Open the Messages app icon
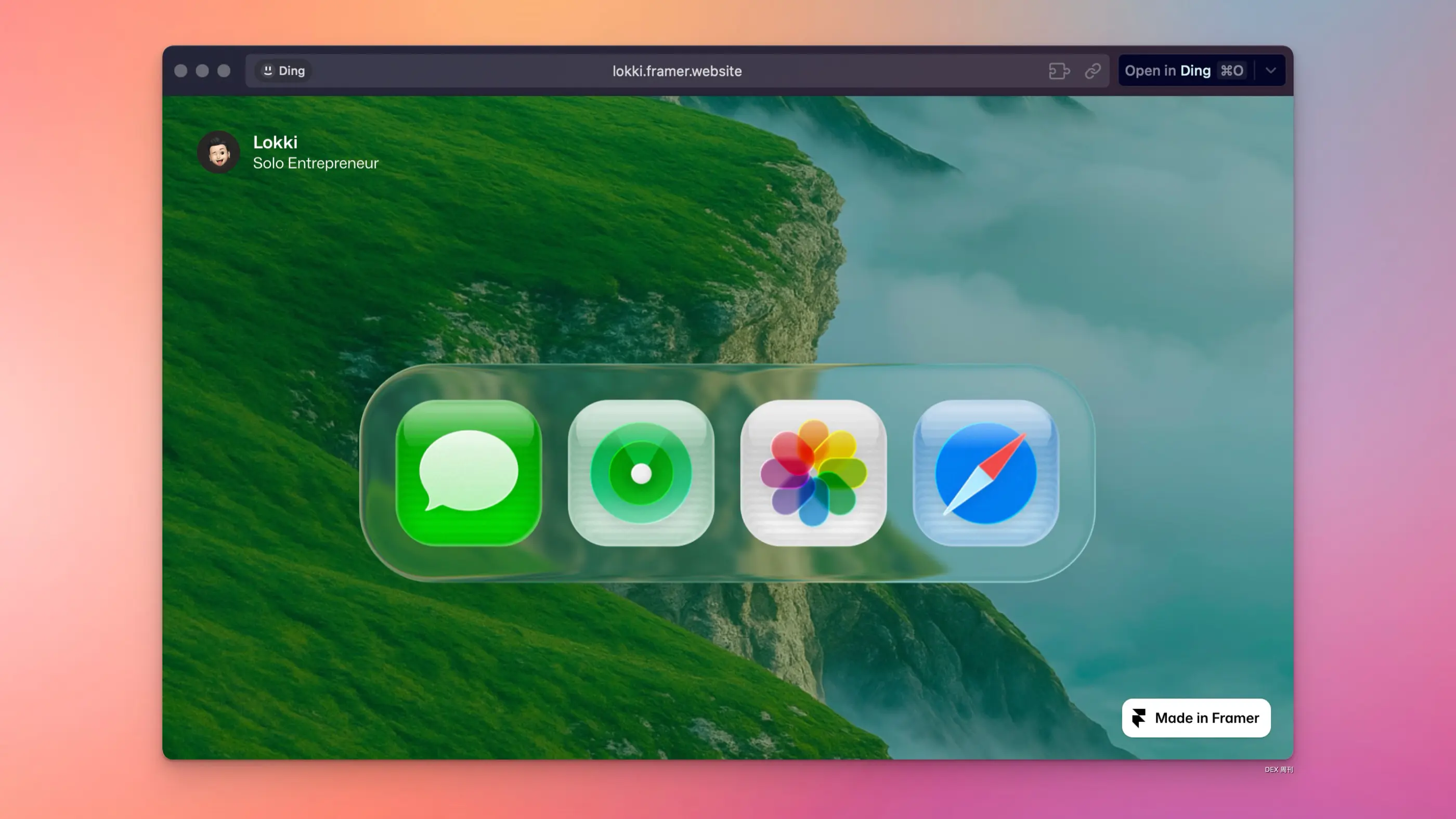 click(468, 473)
